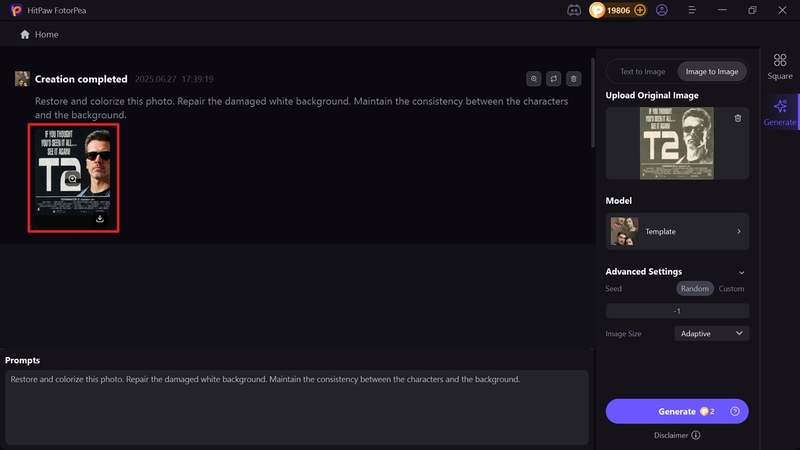Add more coins with plus icon

tap(640, 10)
